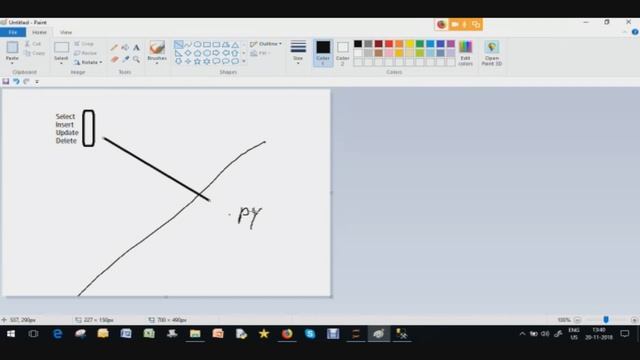
Task: Pick the green color swatch
Action: (x=420, y=44)
